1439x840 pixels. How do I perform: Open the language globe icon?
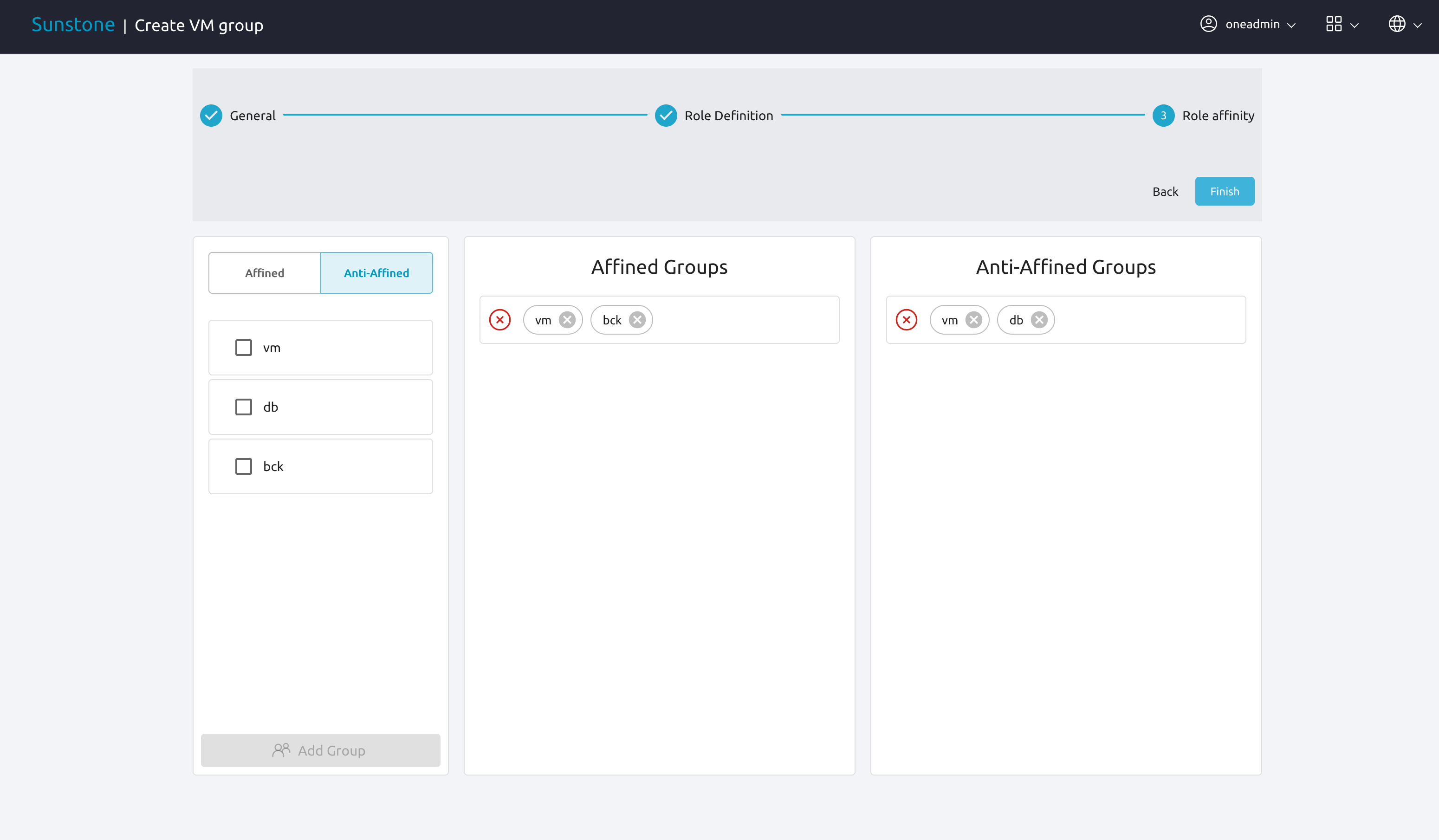pos(1397,24)
